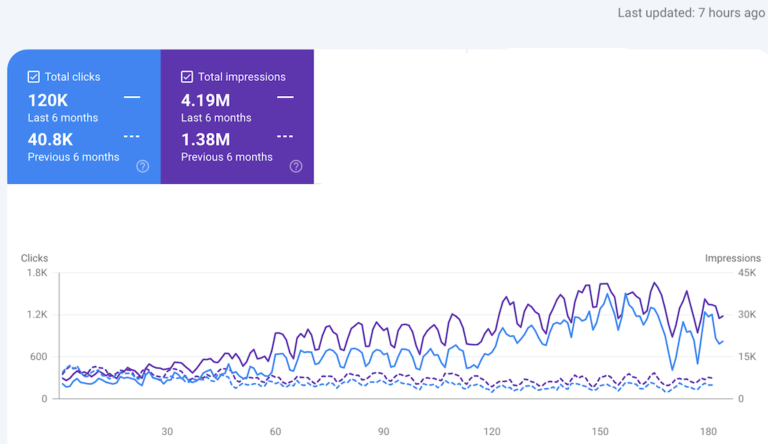768x444 pixels.
Task: Click day 60 on the x-axis
Action: (x=275, y=432)
